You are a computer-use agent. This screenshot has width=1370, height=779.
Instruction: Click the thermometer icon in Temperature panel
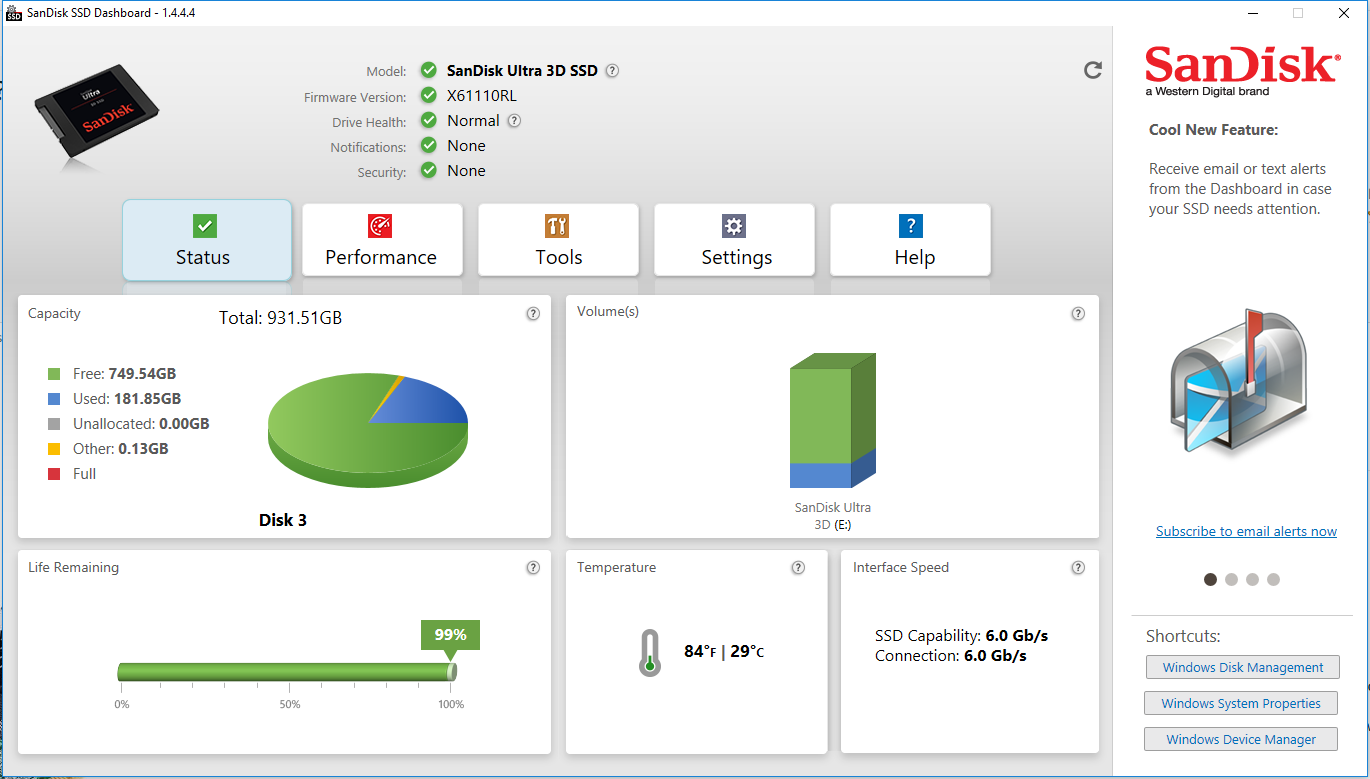650,651
